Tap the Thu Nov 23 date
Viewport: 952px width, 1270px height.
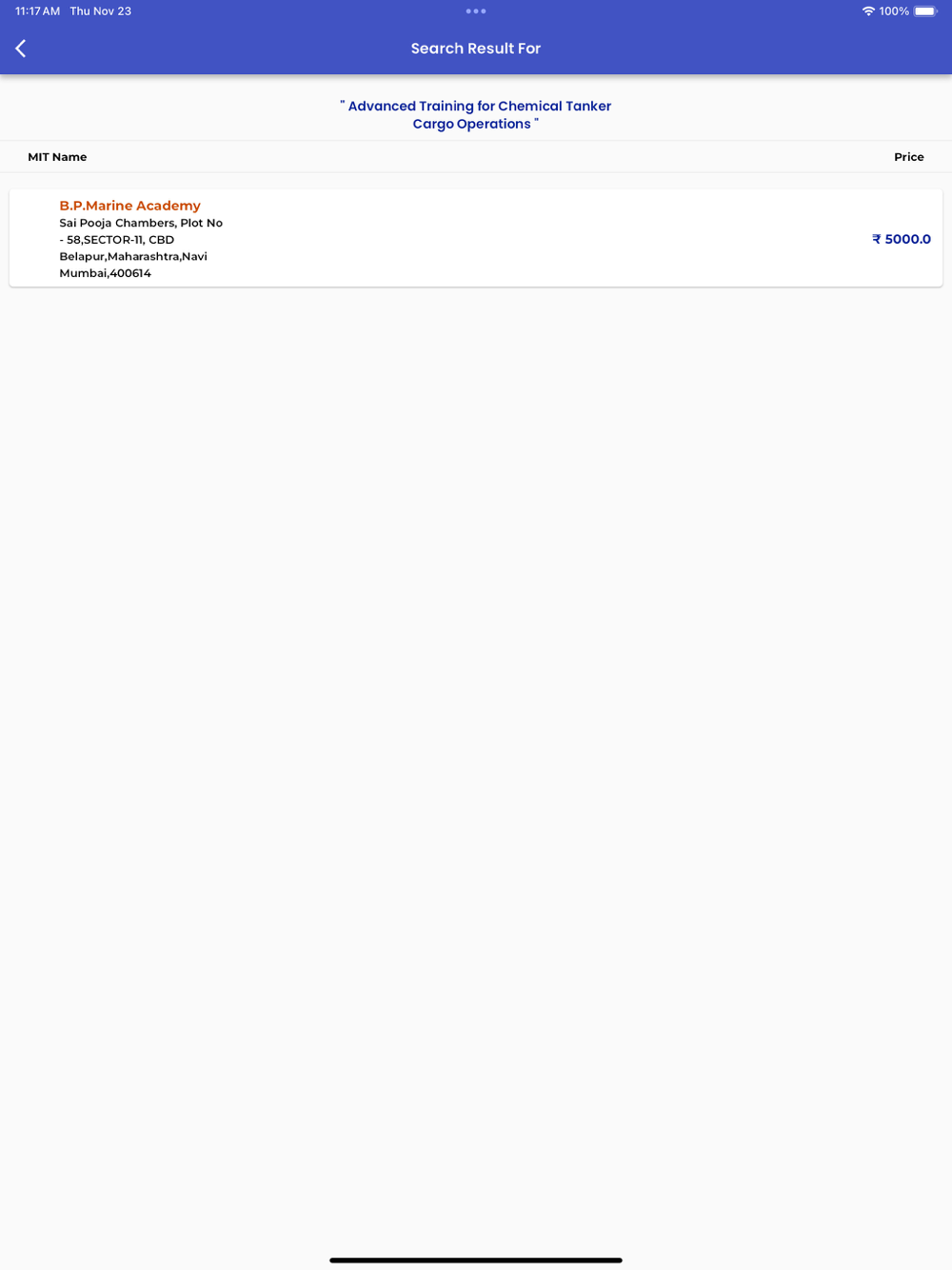[x=101, y=11]
